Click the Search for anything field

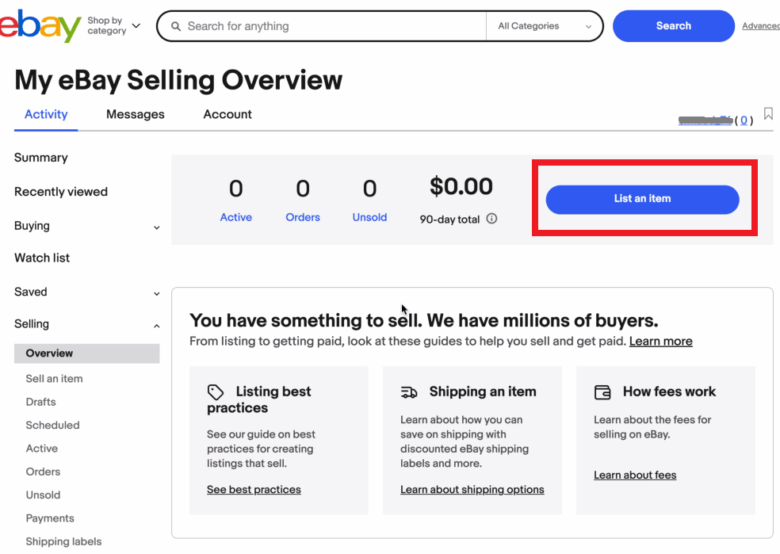330,26
